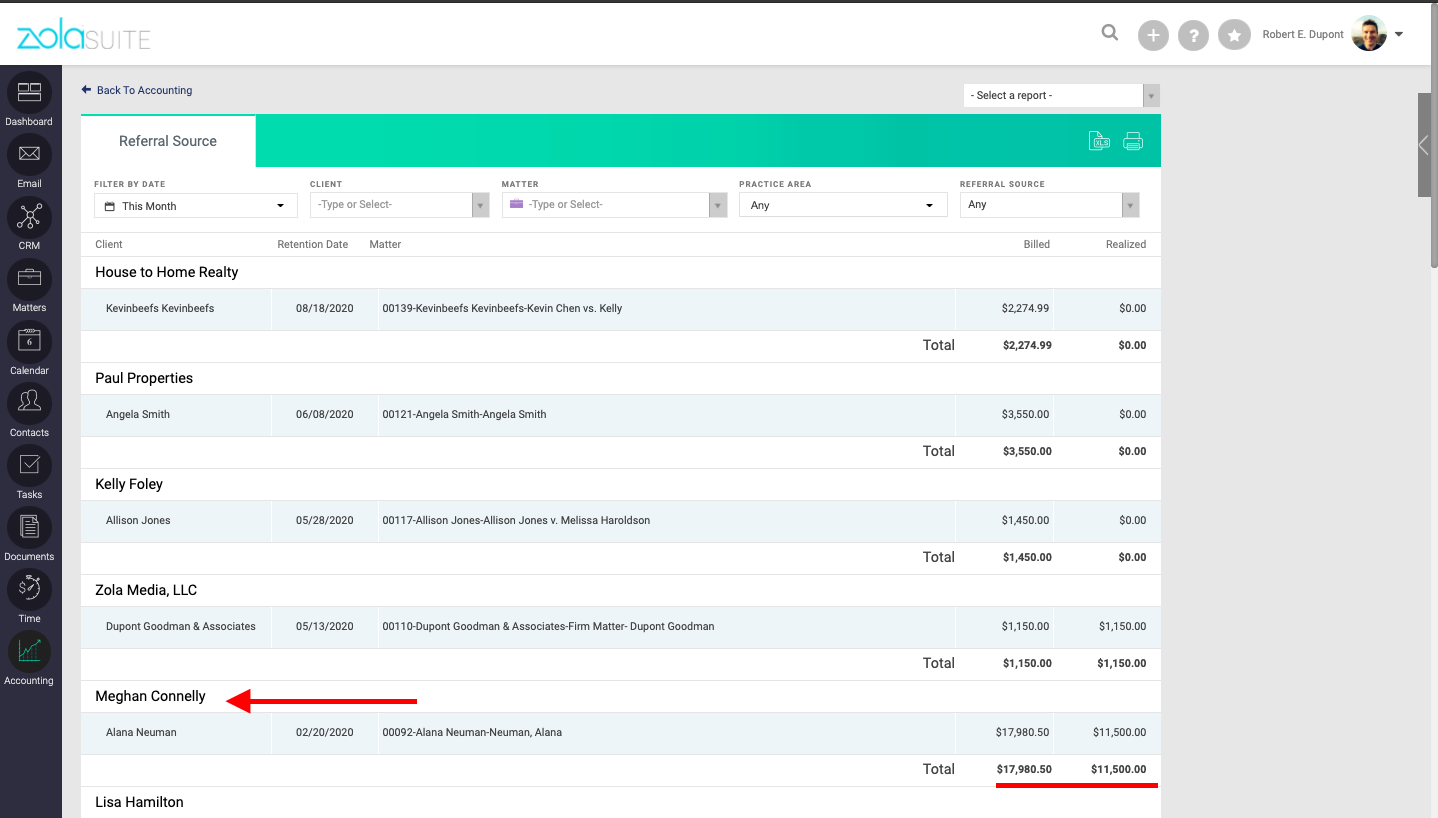Open the Client filter dropdown
Viewport: 1438px width, 818px height.
point(400,205)
